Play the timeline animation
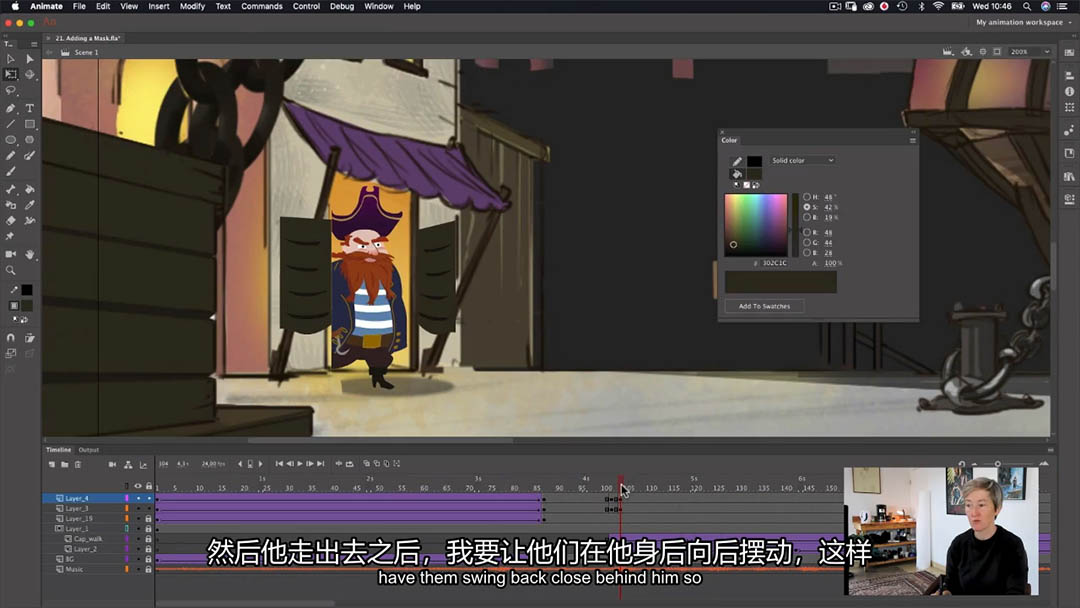 click(x=300, y=464)
